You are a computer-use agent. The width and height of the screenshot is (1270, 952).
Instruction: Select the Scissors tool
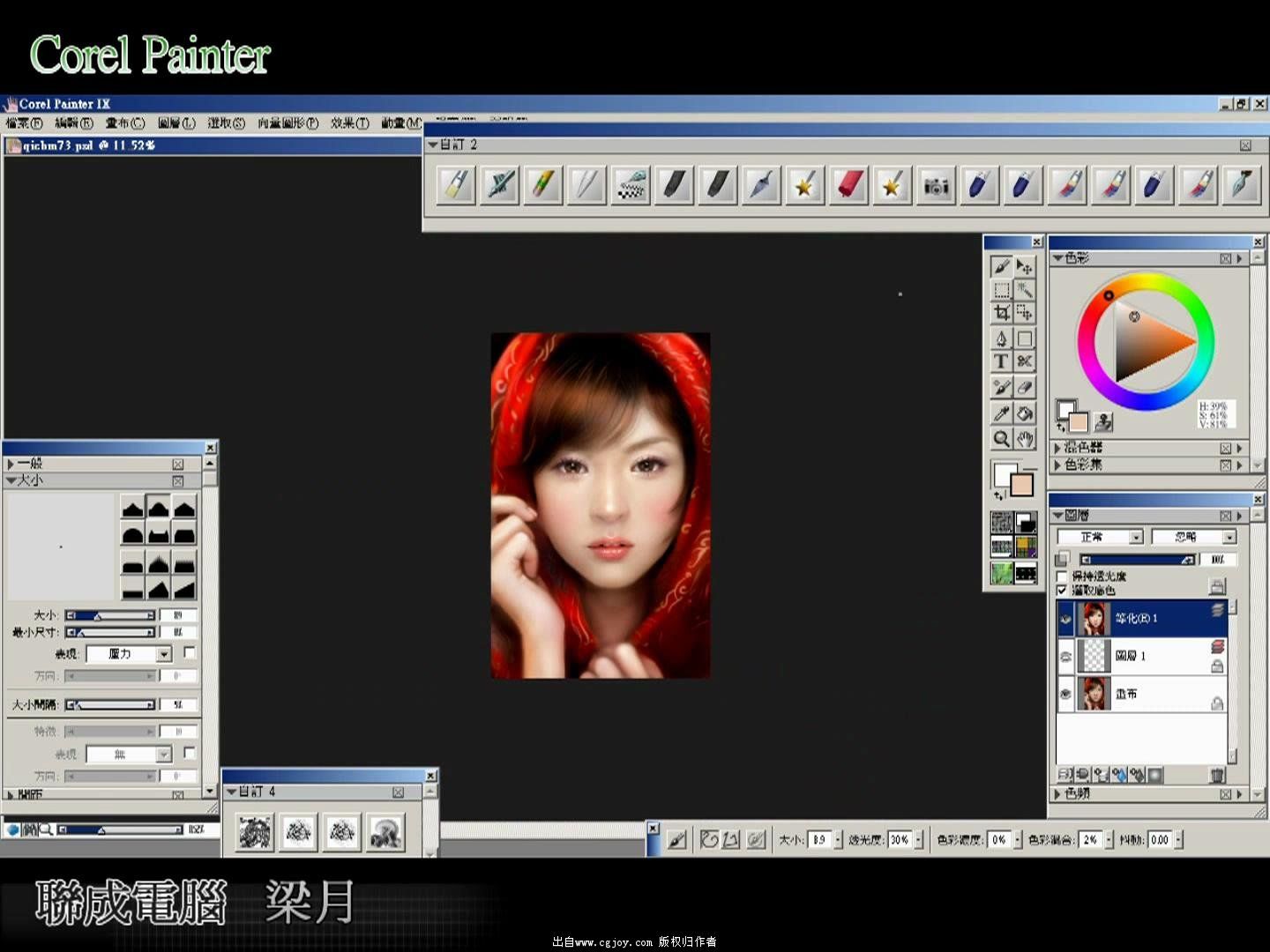1025,361
